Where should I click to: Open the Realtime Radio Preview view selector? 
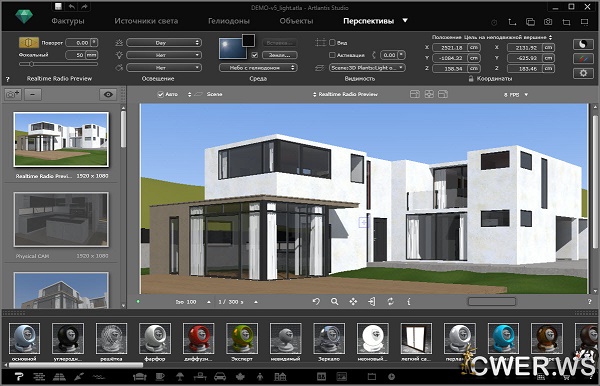pyautogui.click(x=346, y=94)
